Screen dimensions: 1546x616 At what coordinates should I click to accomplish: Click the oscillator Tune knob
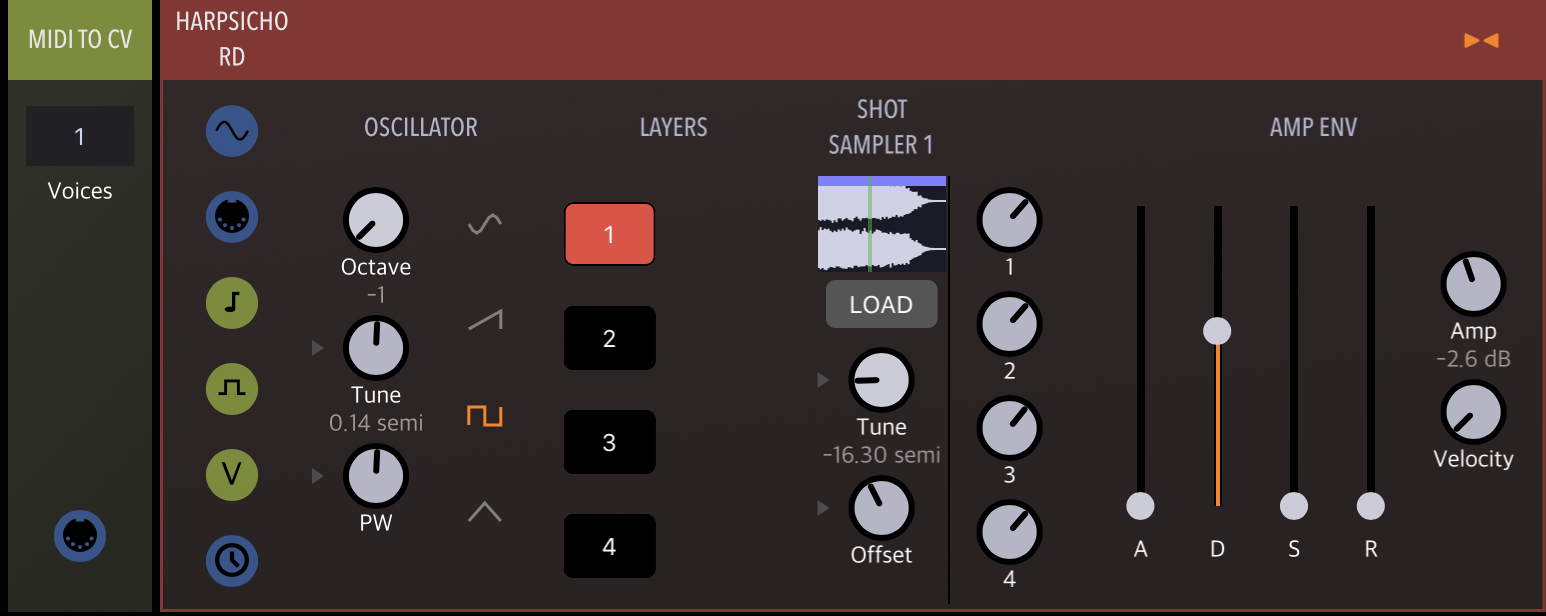pyautogui.click(x=376, y=348)
